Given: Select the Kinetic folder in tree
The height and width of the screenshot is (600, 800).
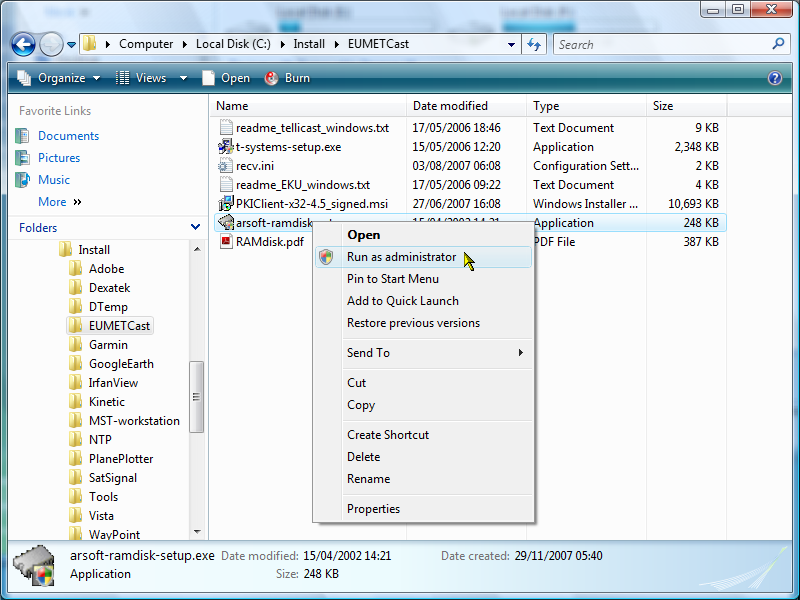Looking at the screenshot, I should coord(106,402).
